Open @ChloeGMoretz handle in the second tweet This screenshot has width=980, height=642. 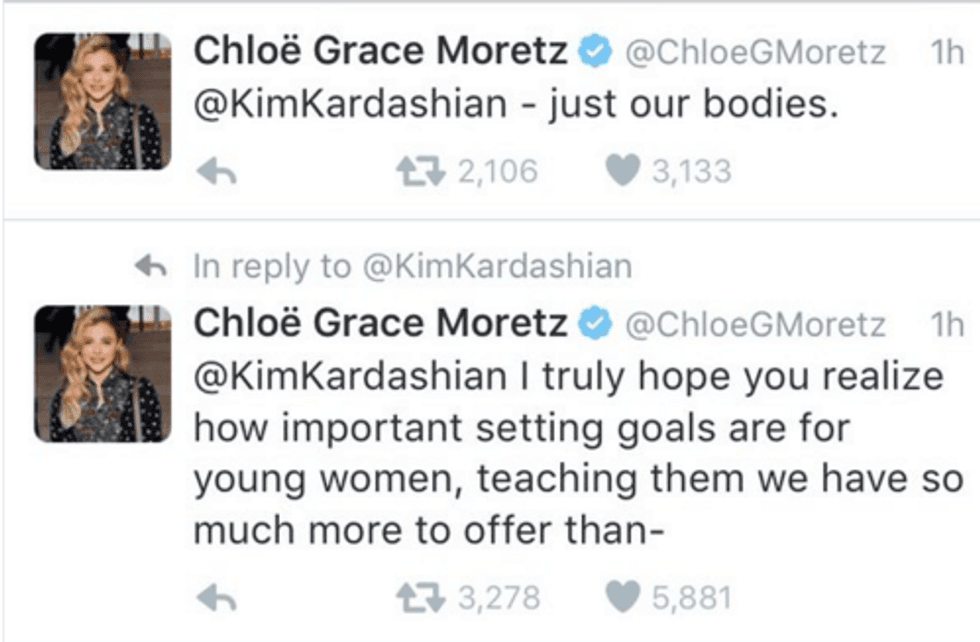[755, 324]
